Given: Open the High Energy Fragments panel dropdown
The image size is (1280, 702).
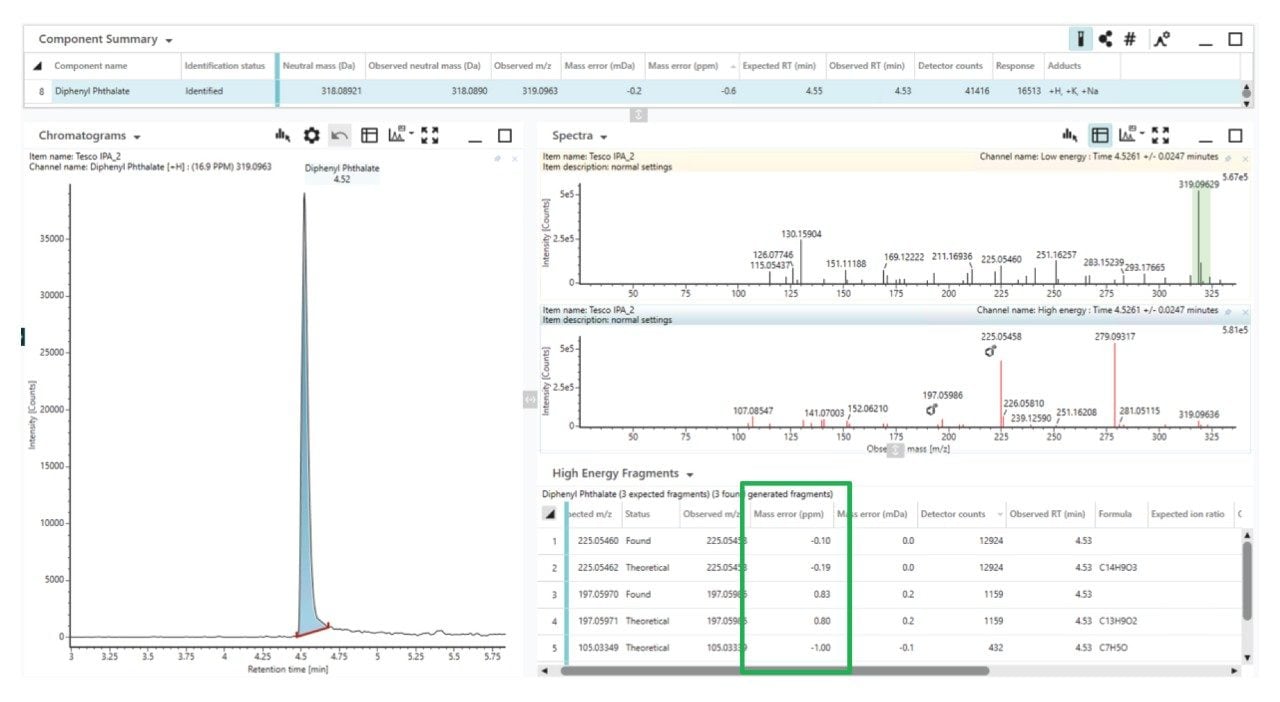Looking at the screenshot, I should [x=690, y=475].
